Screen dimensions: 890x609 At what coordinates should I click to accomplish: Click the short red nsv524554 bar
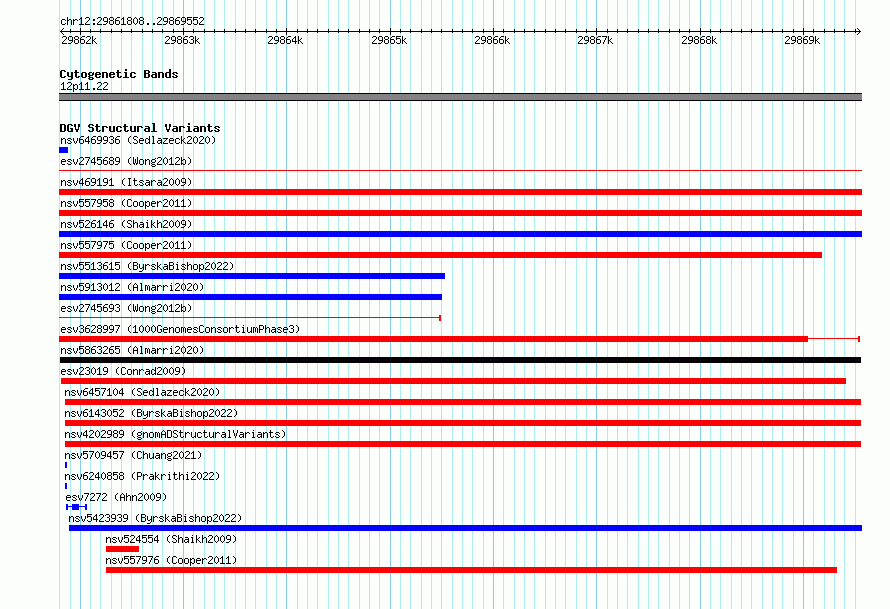coord(123,549)
